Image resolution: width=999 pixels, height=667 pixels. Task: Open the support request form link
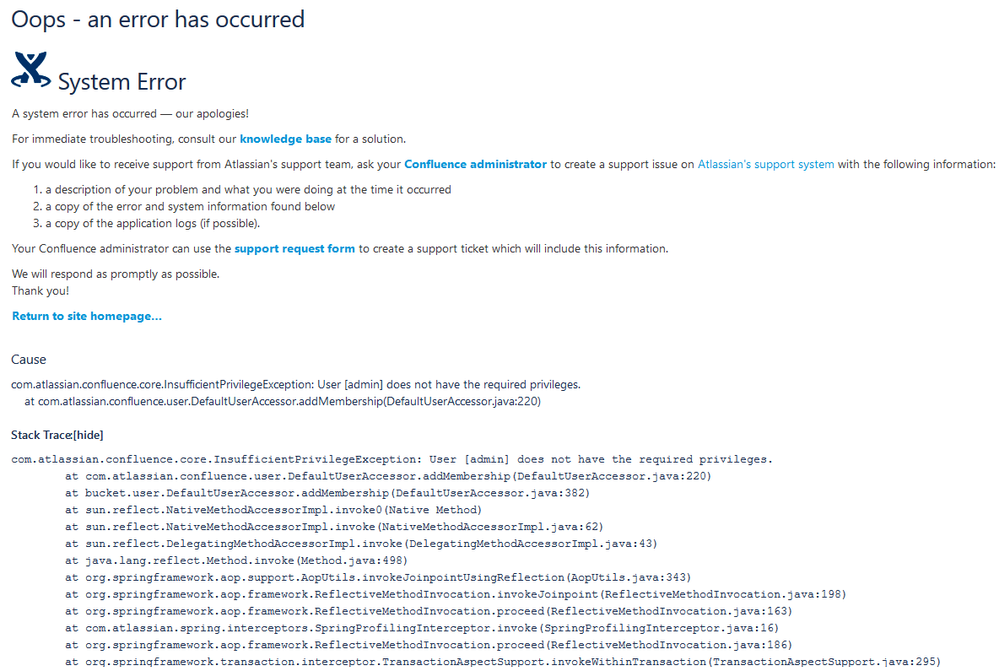tap(294, 248)
